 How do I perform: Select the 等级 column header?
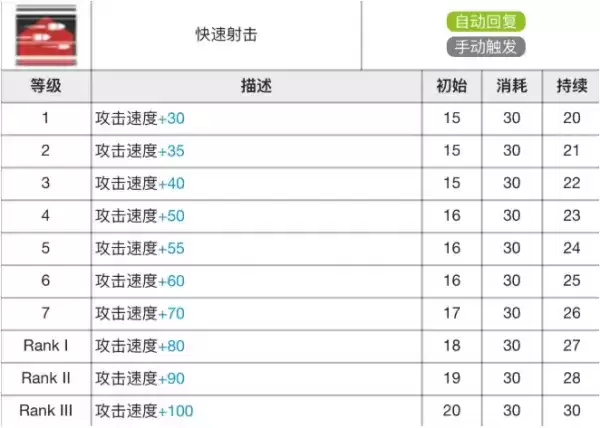pyautogui.click(x=45, y=86)
